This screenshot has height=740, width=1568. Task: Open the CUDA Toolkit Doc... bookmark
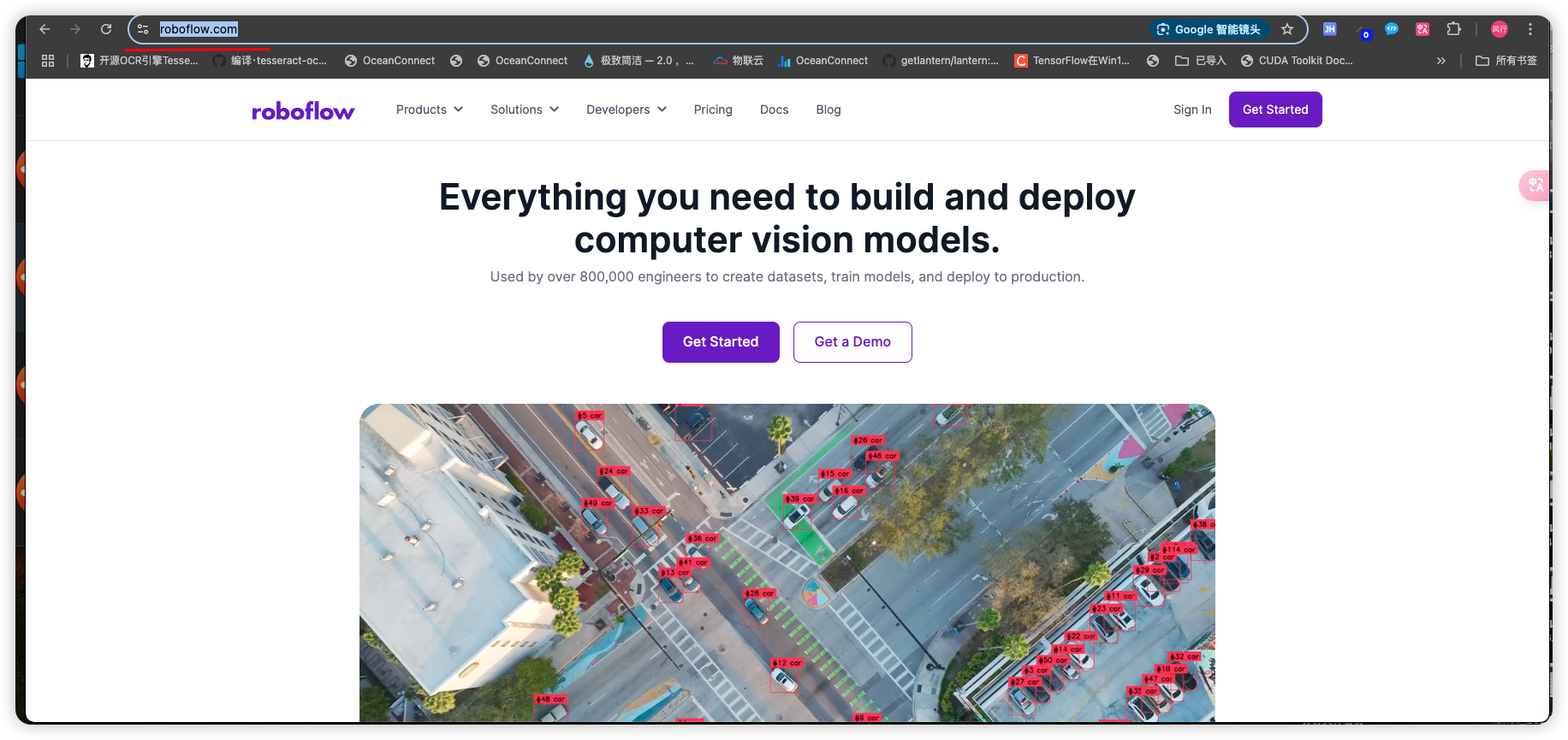[x=1297, y=61]
